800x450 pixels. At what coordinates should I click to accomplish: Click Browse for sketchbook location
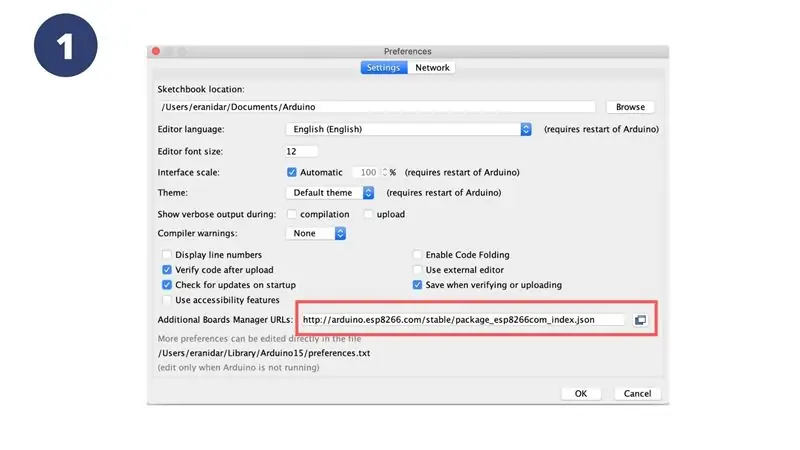(x=630, y=107)
